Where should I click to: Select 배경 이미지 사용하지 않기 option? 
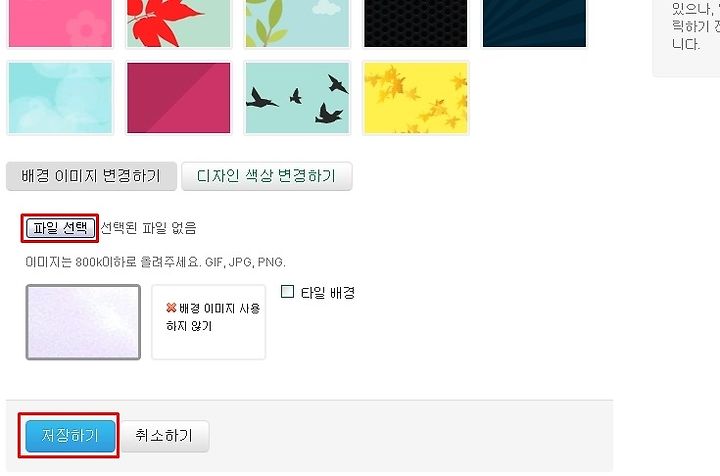pyautogui.click(x=208, y=322)
